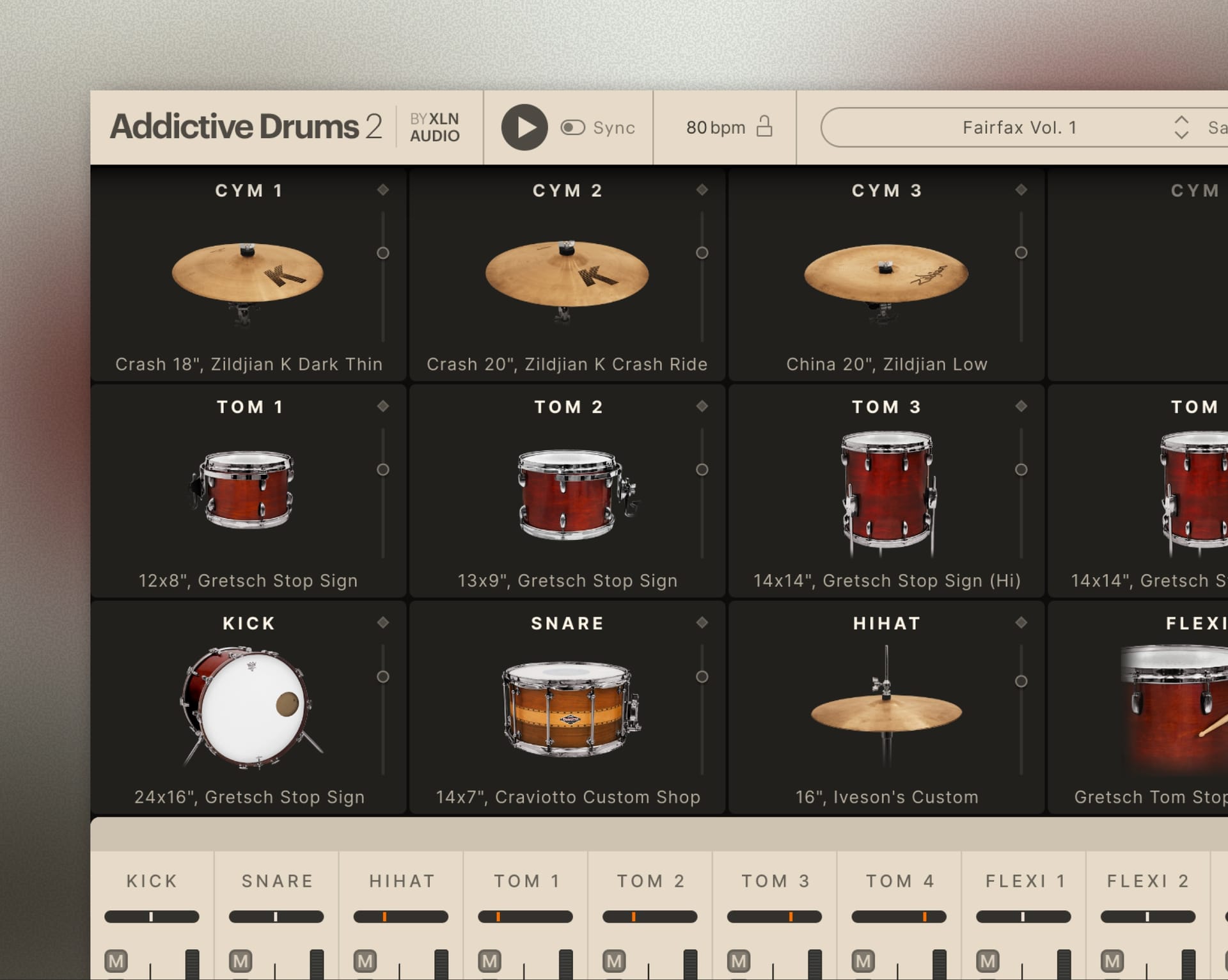The image size is (1228, 980).
Task: Open the Fairfax Vol. 1 preset selector
Action: tap(1019, 127)
